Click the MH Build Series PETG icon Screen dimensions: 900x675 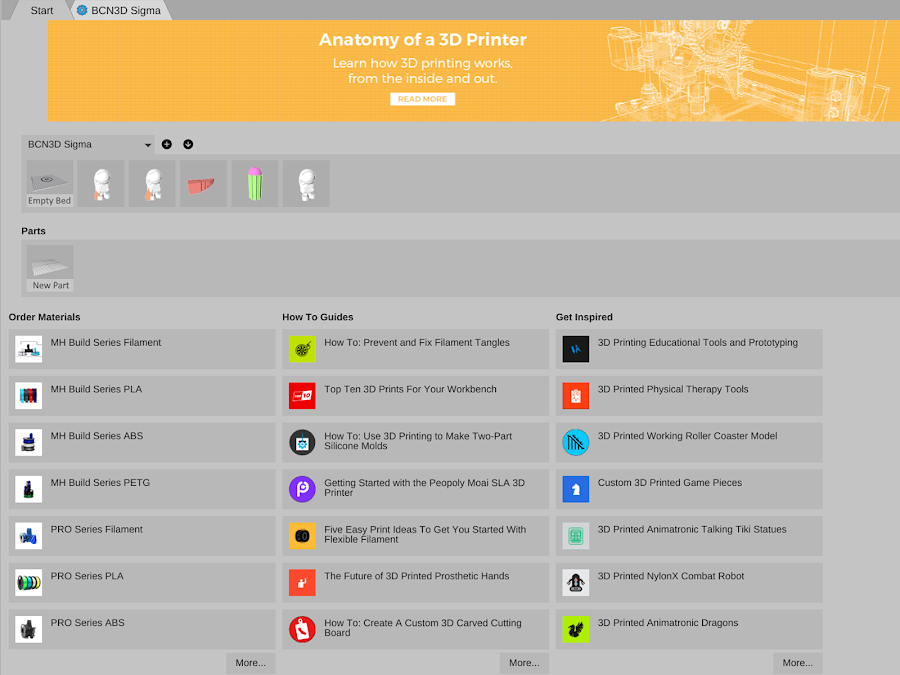[29, 489]
